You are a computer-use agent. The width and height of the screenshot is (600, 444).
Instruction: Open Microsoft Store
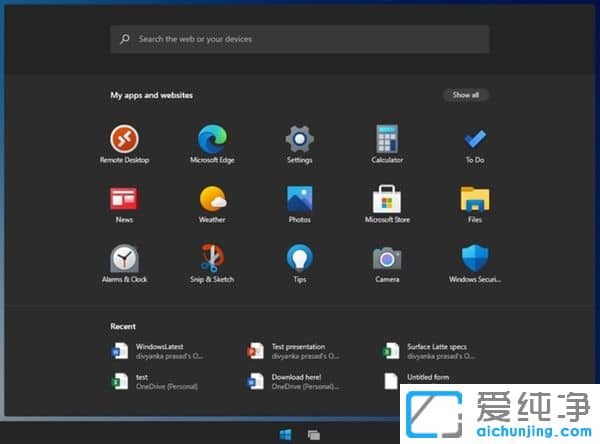(387, 204)
